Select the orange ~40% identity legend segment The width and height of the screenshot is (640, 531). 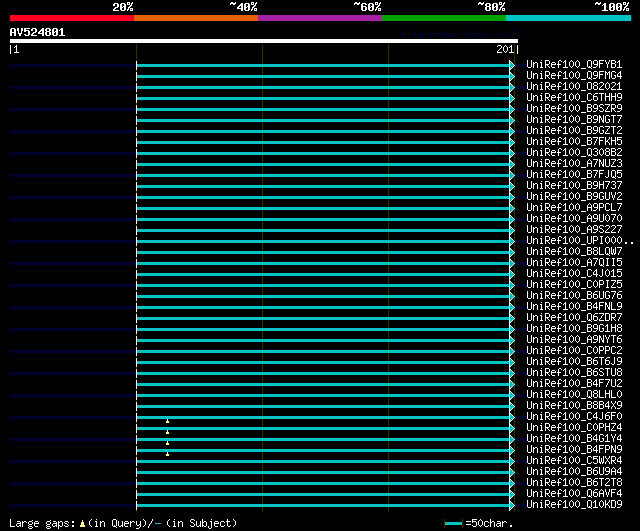[x=196, y=18]
